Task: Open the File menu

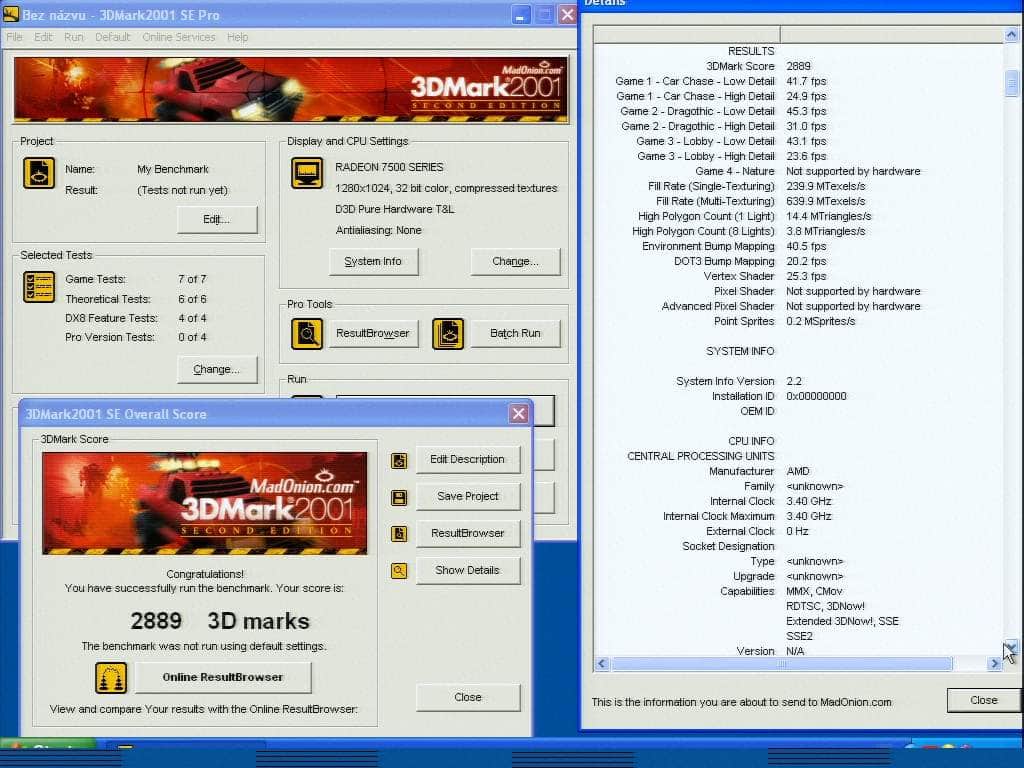Action: 14,37
